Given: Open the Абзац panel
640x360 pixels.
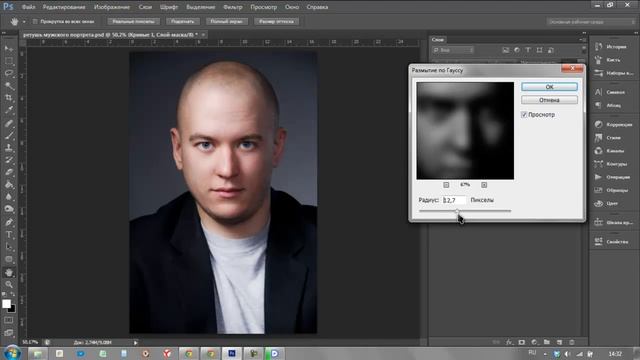Looking at the screenshot, I should click(x=609, y=105).
